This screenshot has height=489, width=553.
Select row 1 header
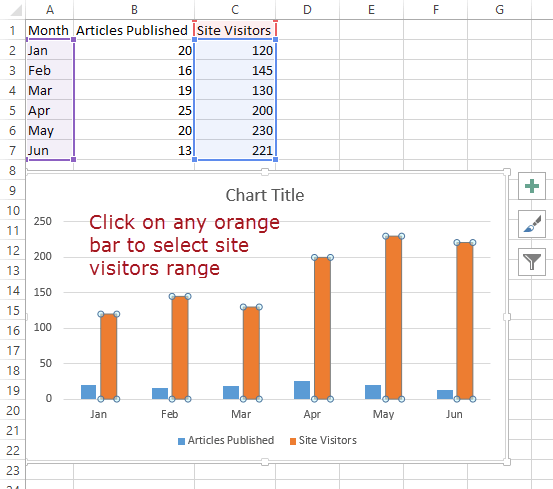(x=13, y=30)
